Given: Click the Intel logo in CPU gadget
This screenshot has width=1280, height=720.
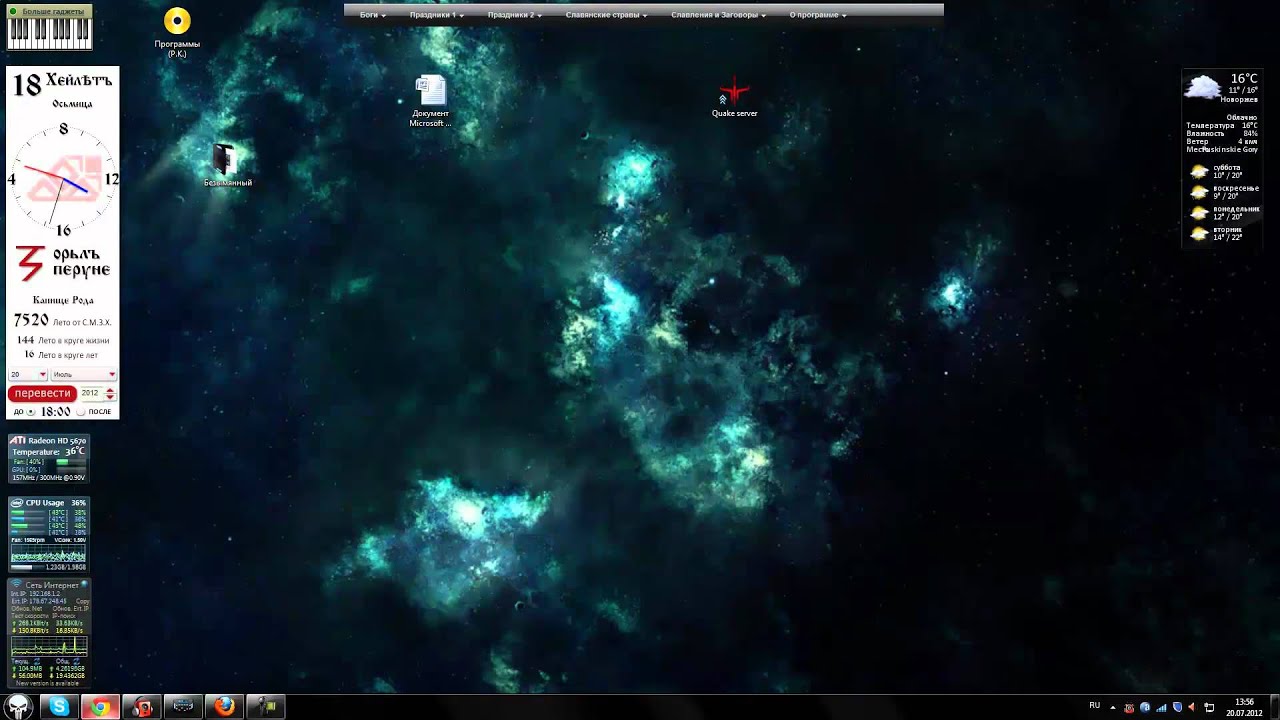Looking at the screenshot, I should (17, 503).
